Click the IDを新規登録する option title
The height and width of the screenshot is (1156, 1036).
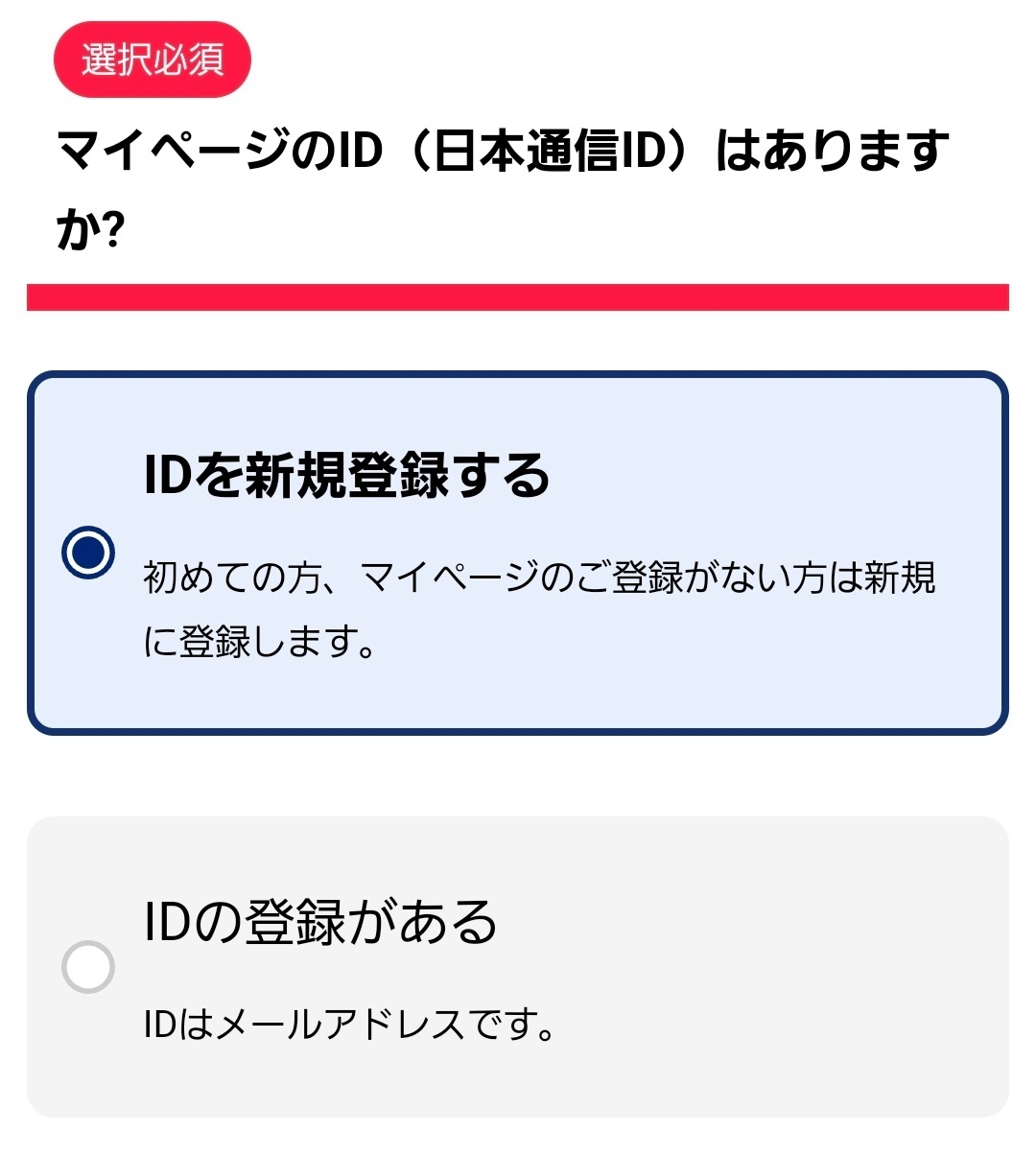(x=346, y=475)
